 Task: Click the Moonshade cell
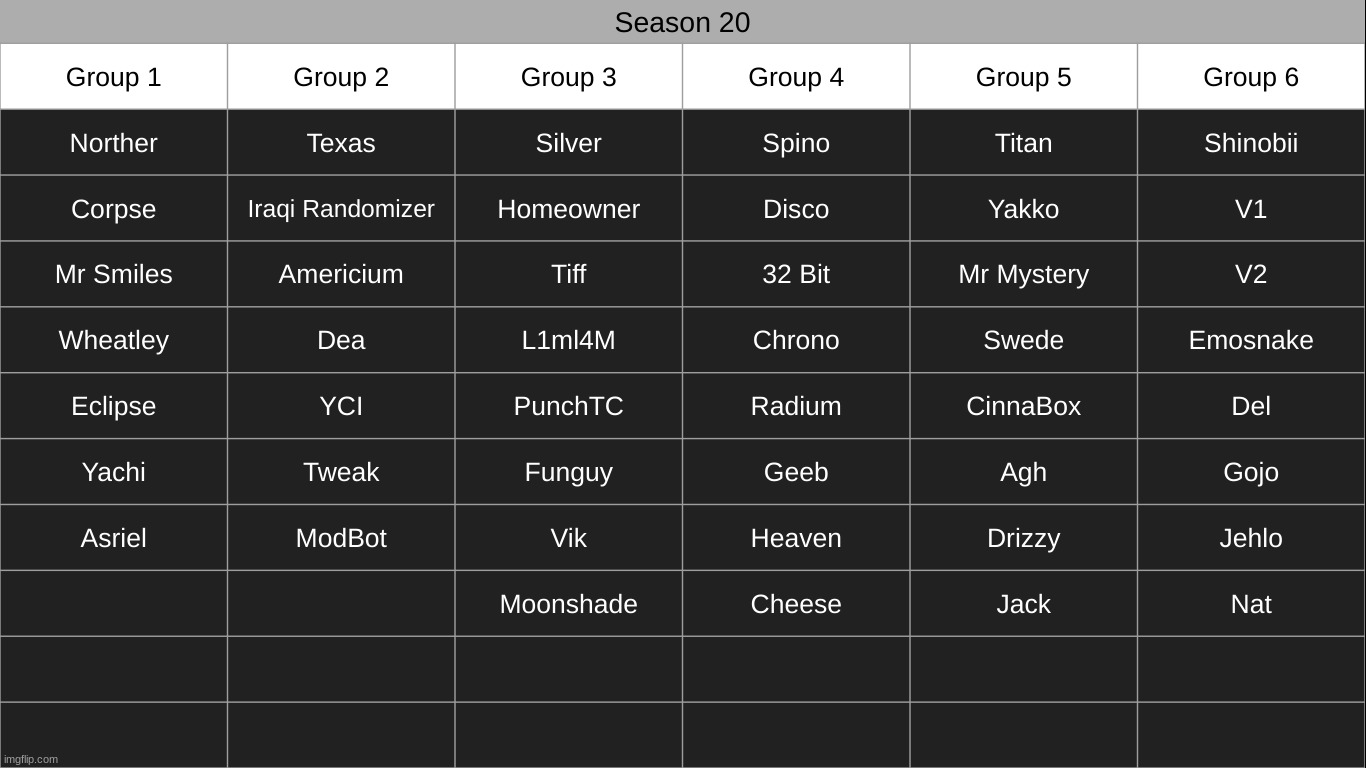568,604
